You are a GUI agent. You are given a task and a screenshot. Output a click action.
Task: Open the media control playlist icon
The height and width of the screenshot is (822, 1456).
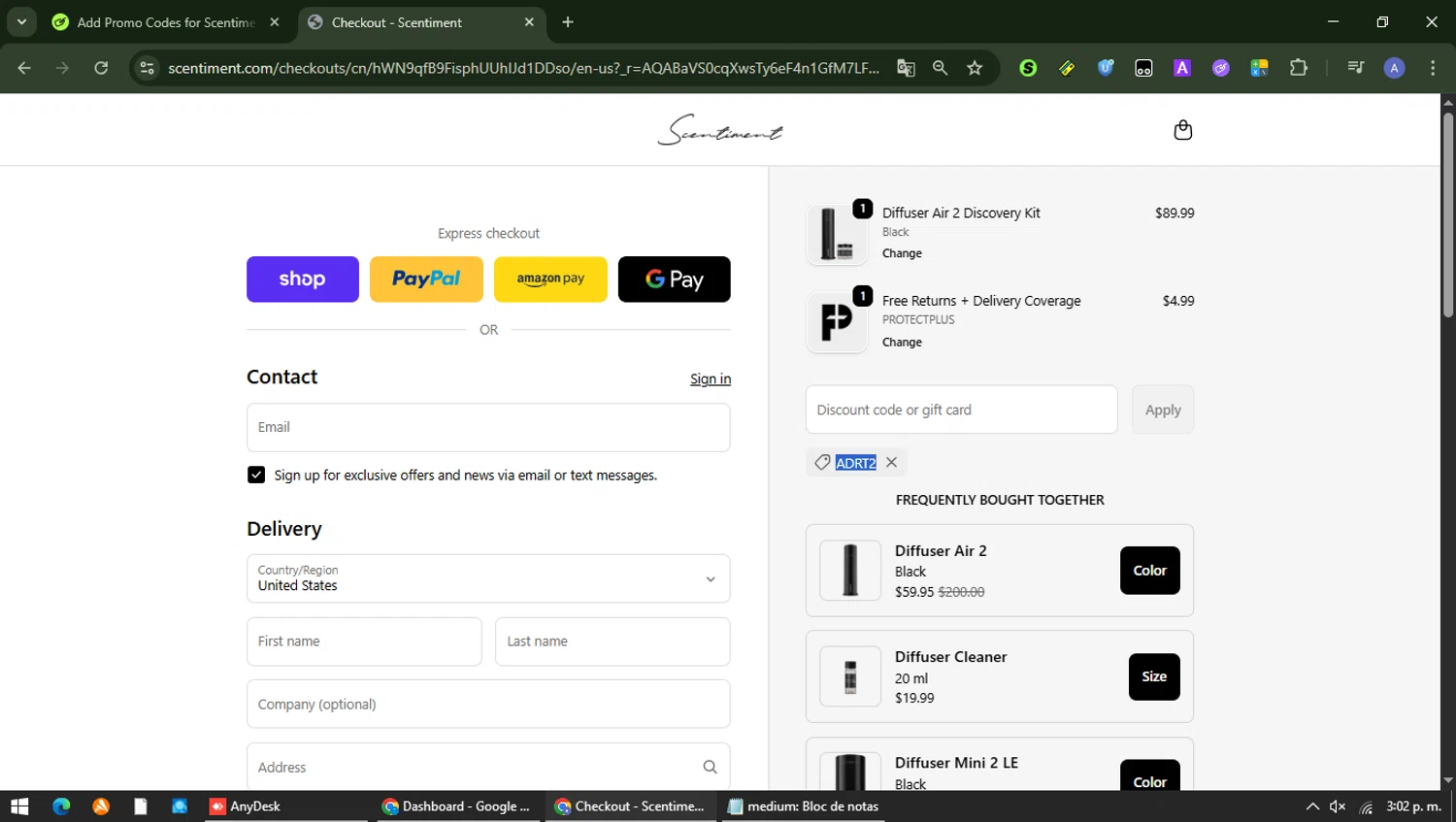pyautogui.click(x=1356, y=68)
